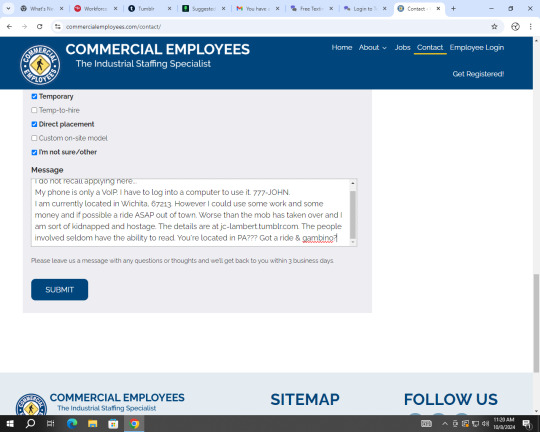Switch to the Gmail You have tab
The width and height of the screenshot is (540, 432).
(x=258, y=9)
